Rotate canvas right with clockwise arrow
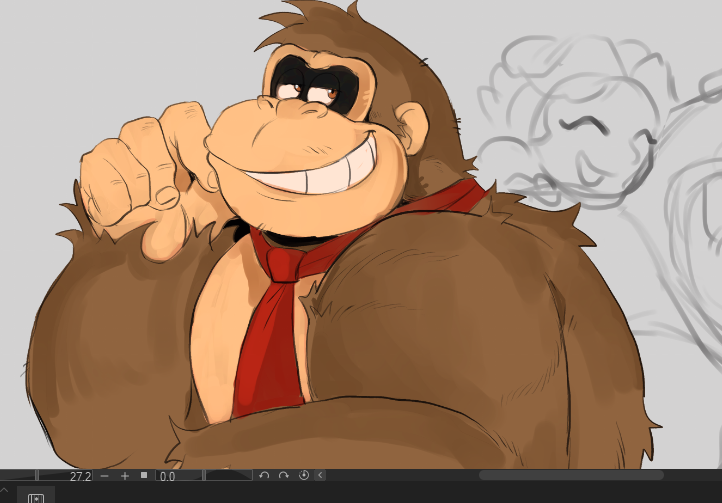 pyautogui.click(x=284, y=475)
